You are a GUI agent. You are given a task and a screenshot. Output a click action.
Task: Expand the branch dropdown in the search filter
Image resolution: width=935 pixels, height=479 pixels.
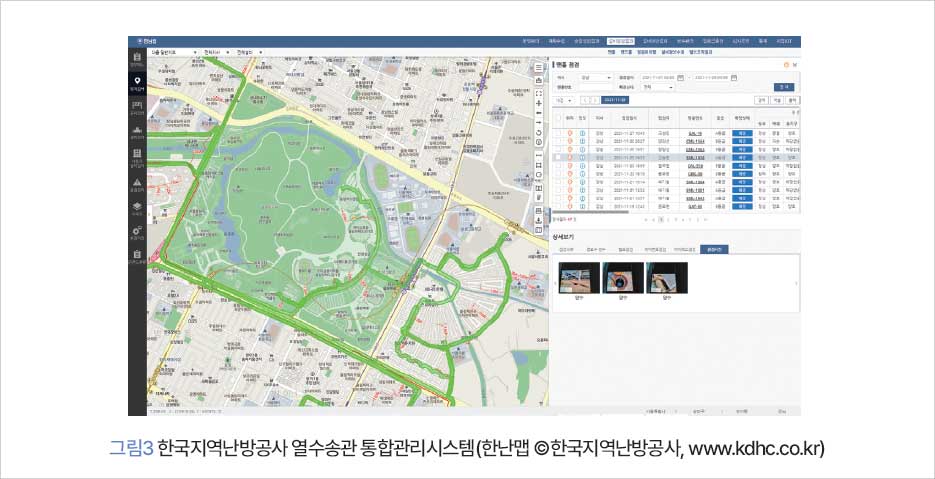point(596,76)
